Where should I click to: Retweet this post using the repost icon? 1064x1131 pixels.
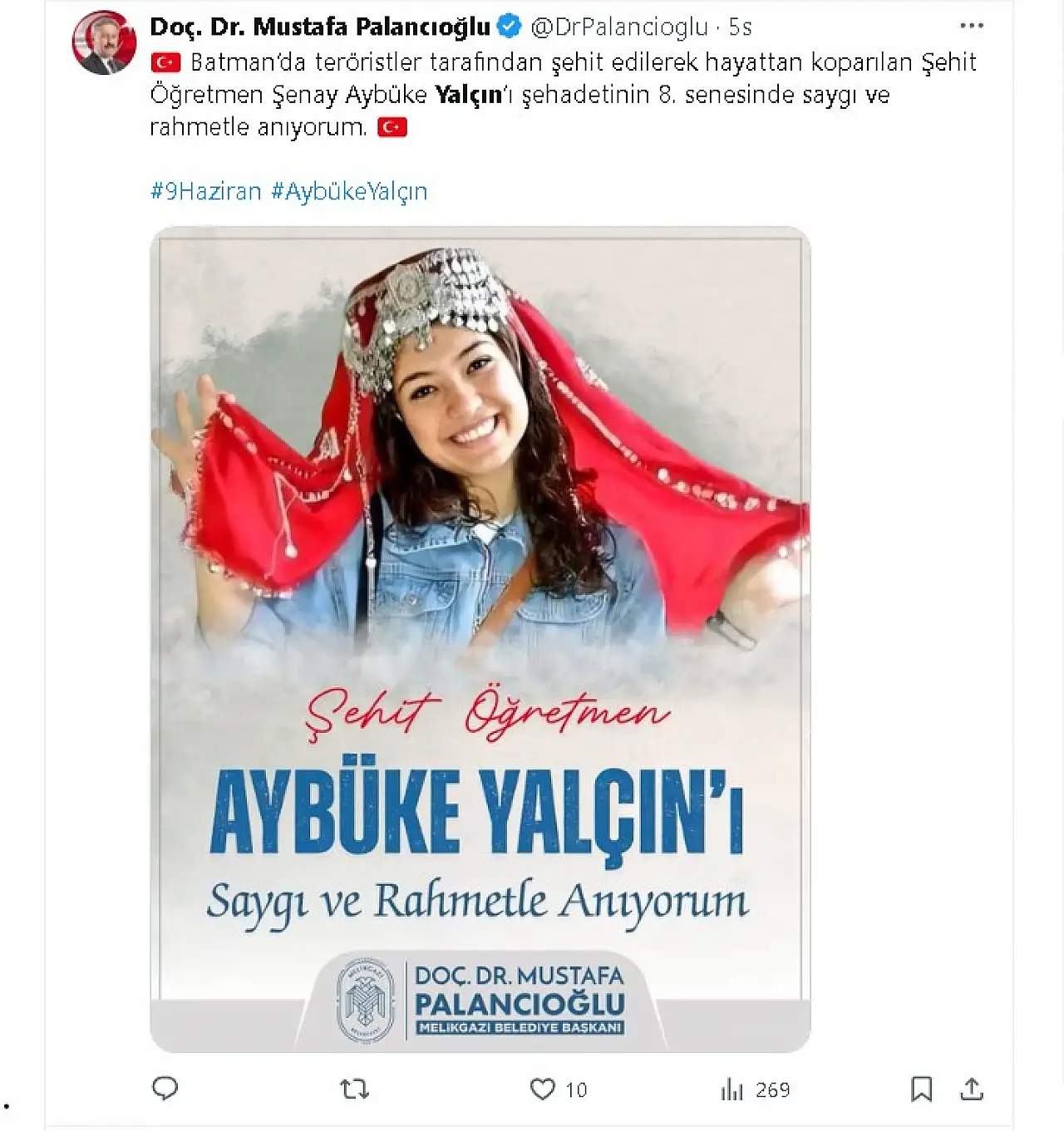[355, 1089]
